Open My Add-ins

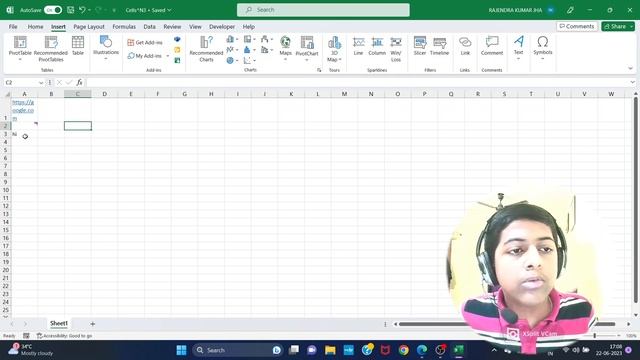(x=145, y=56)
